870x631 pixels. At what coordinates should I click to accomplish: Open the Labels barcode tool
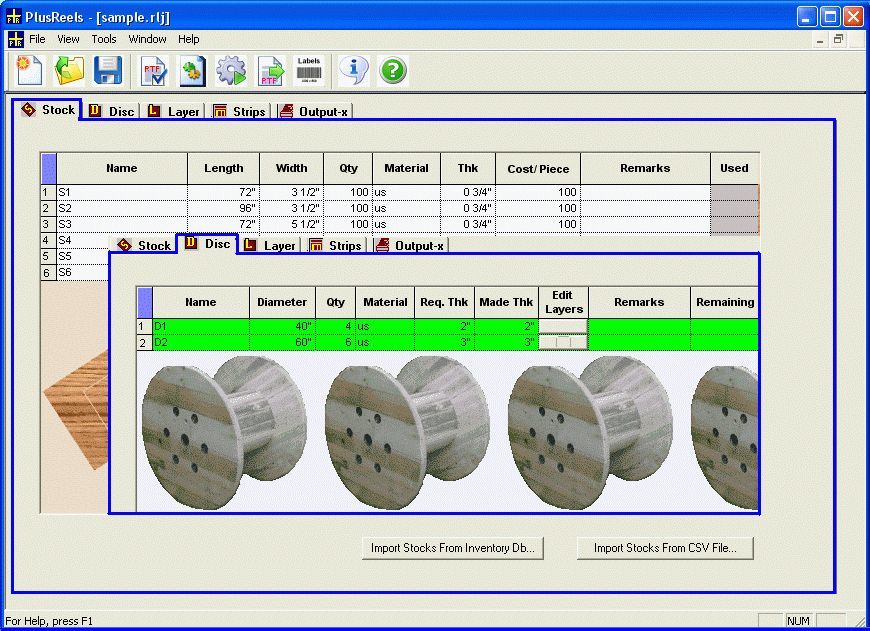[x=309, y=70]
